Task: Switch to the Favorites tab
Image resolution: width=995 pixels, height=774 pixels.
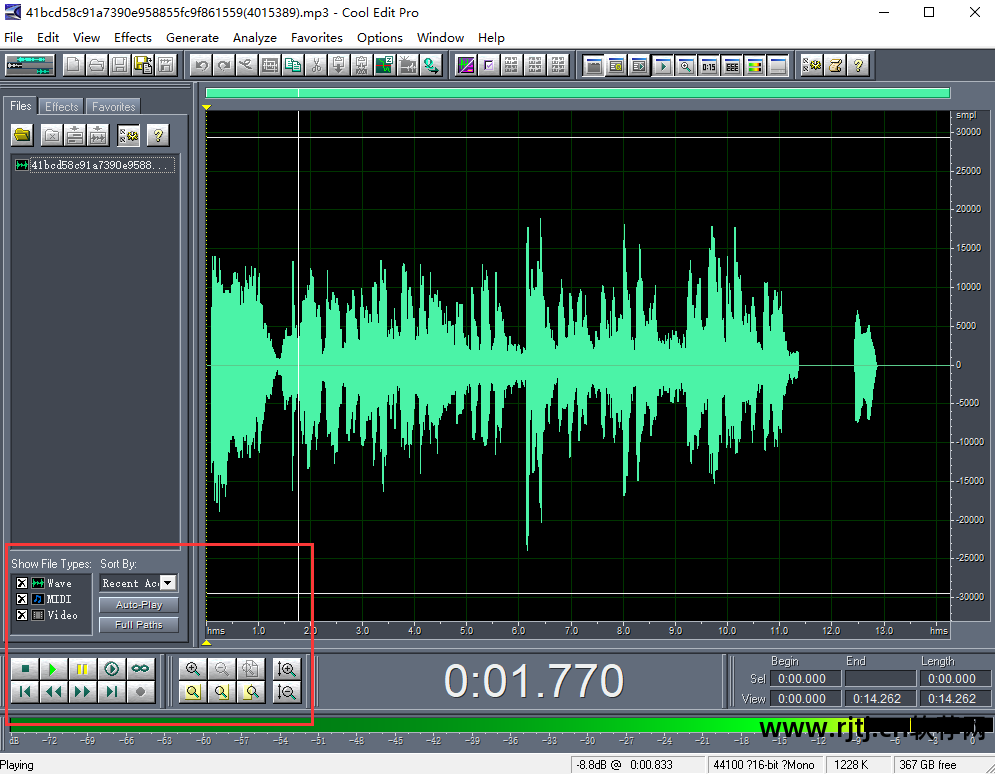Action: coord(114,107)
